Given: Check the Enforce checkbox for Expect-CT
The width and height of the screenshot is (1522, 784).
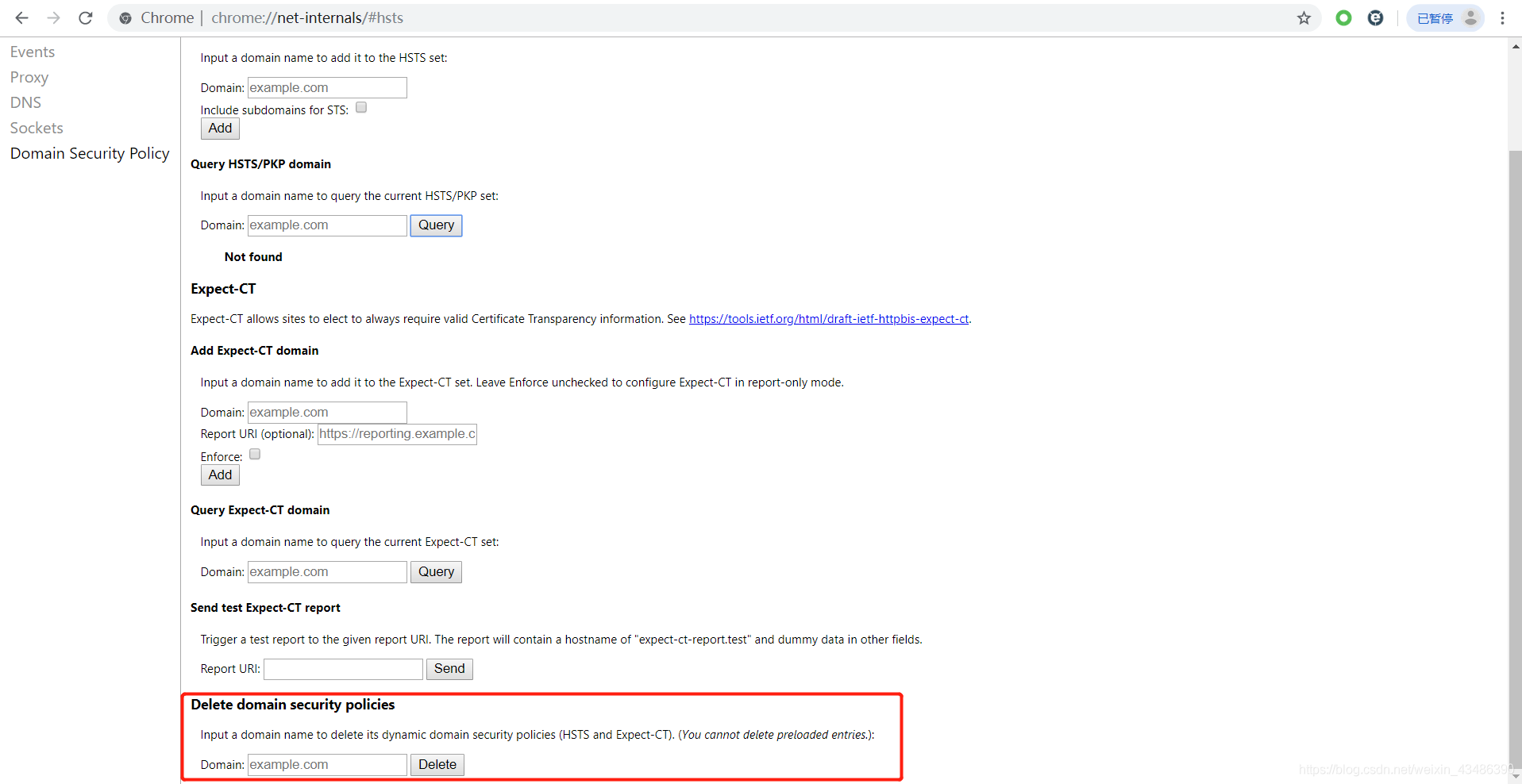Looking at the screenshot, I should pyautogui.click(x=254, y=453).
